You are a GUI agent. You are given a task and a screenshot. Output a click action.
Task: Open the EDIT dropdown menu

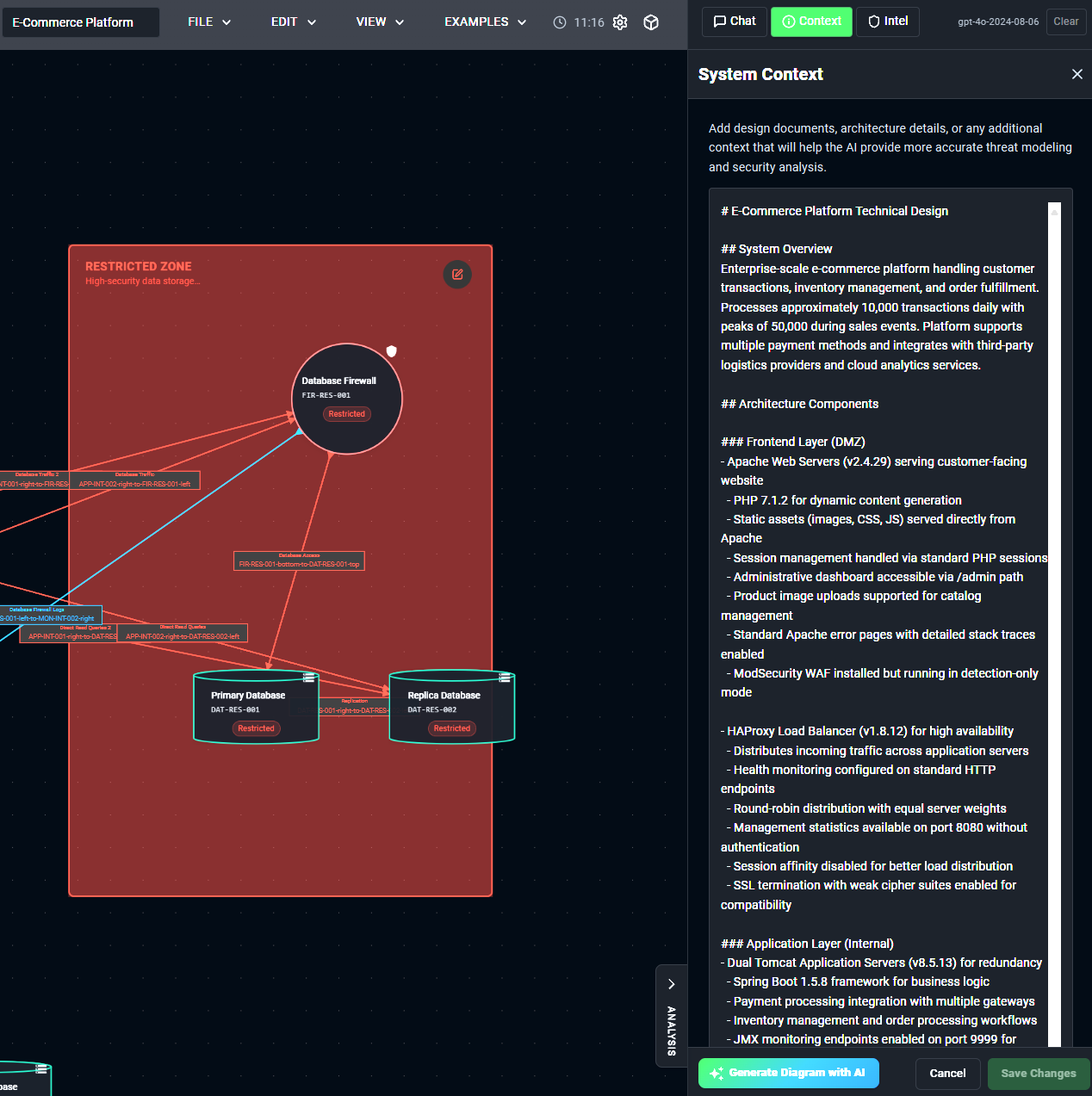pyautogui.click(x=294, y=22)
